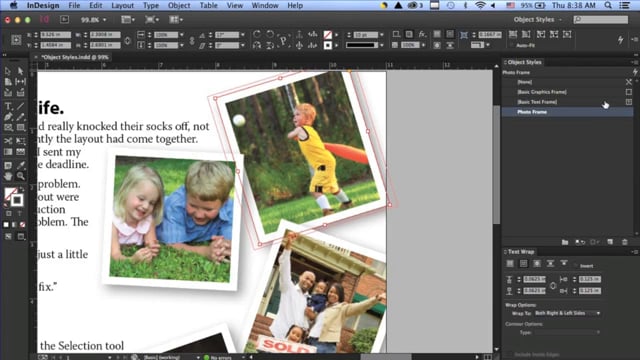
Task: Toggle the Invert checkbox
Action: pyautogui.click(x=576, y=266)
